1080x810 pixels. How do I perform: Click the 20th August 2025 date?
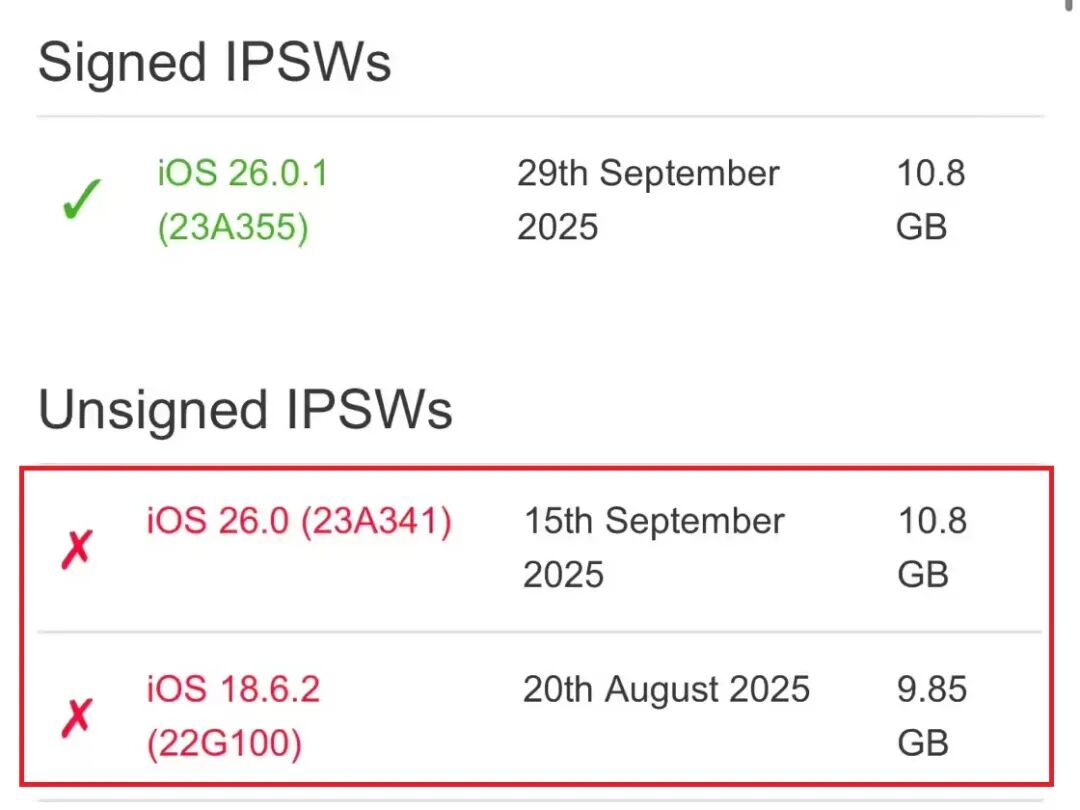[666, 689]
